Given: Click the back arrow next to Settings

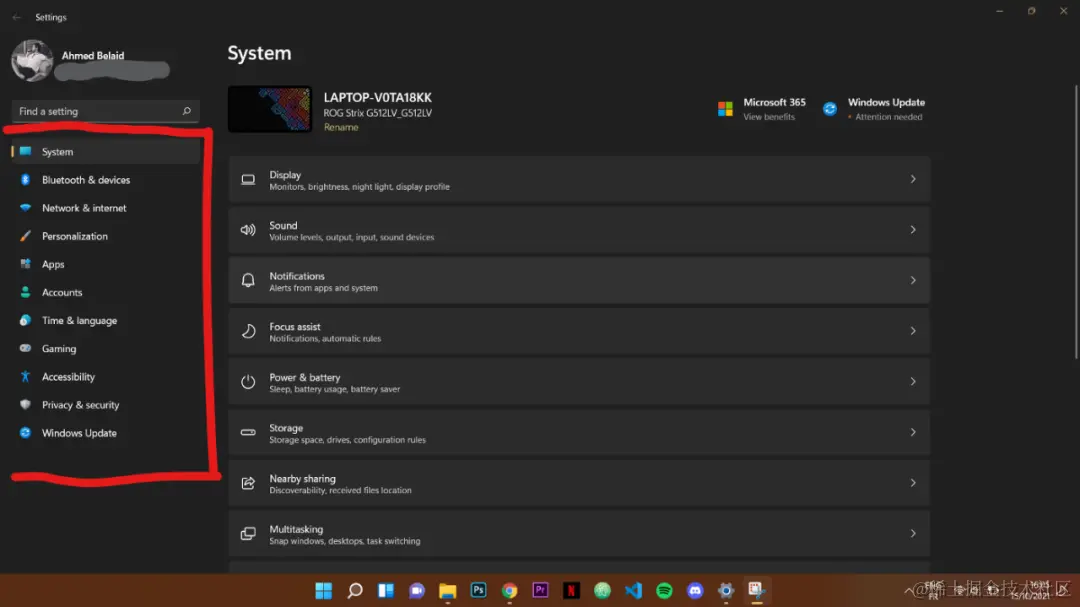Looking at the screenshot, I should [17, 17].
